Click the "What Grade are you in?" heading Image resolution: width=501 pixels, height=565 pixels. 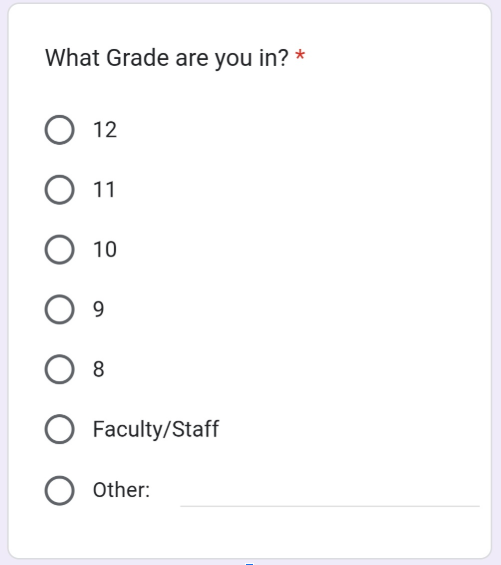167,58
